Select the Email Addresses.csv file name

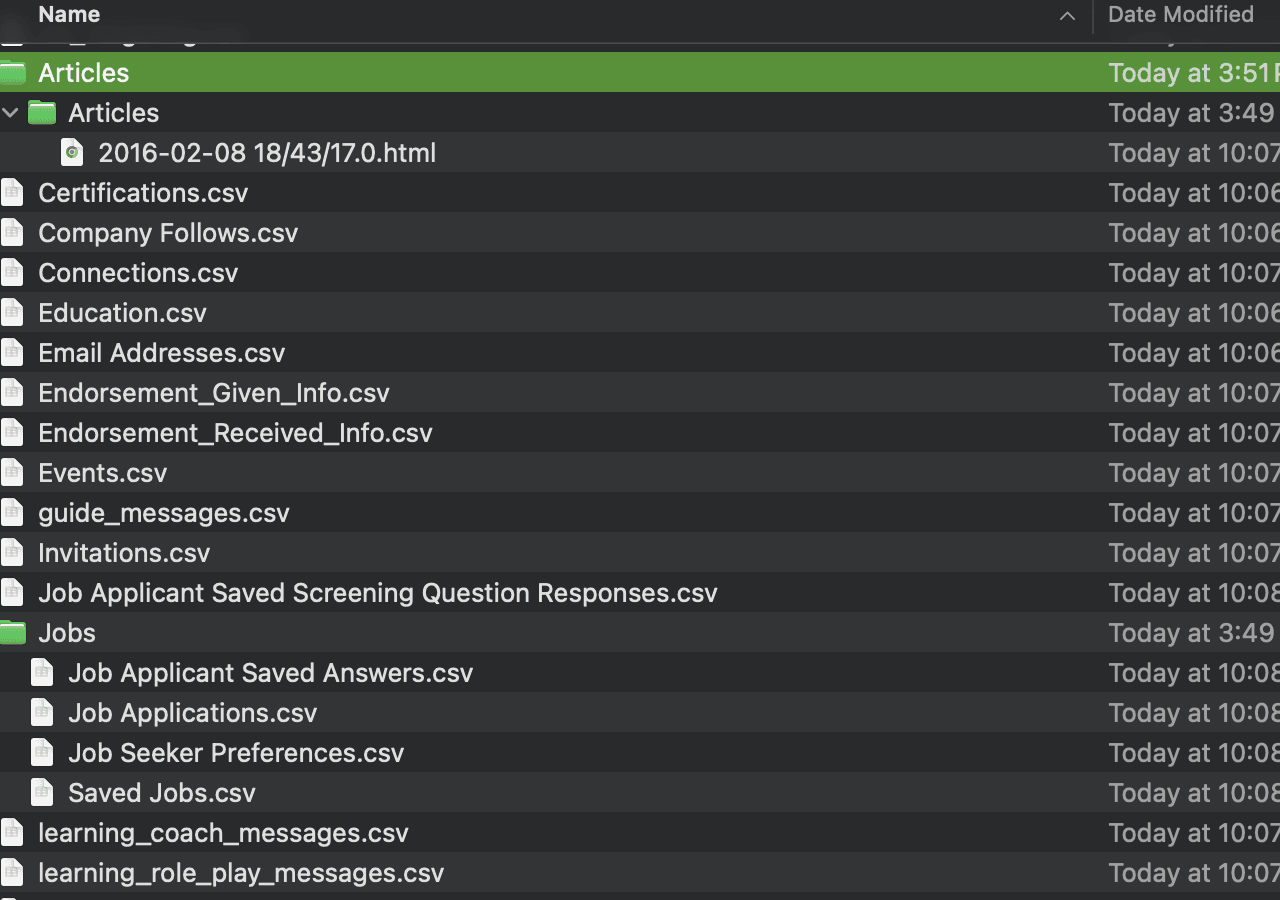[x=162, y=353]
